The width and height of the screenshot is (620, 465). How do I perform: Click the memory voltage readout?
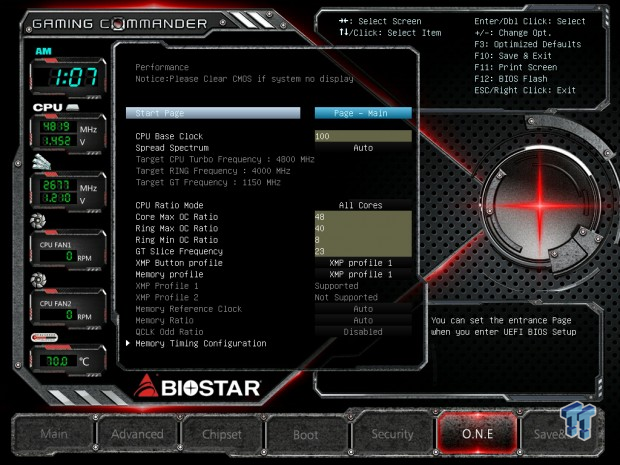pyautogui.click(x=57, y=198)
